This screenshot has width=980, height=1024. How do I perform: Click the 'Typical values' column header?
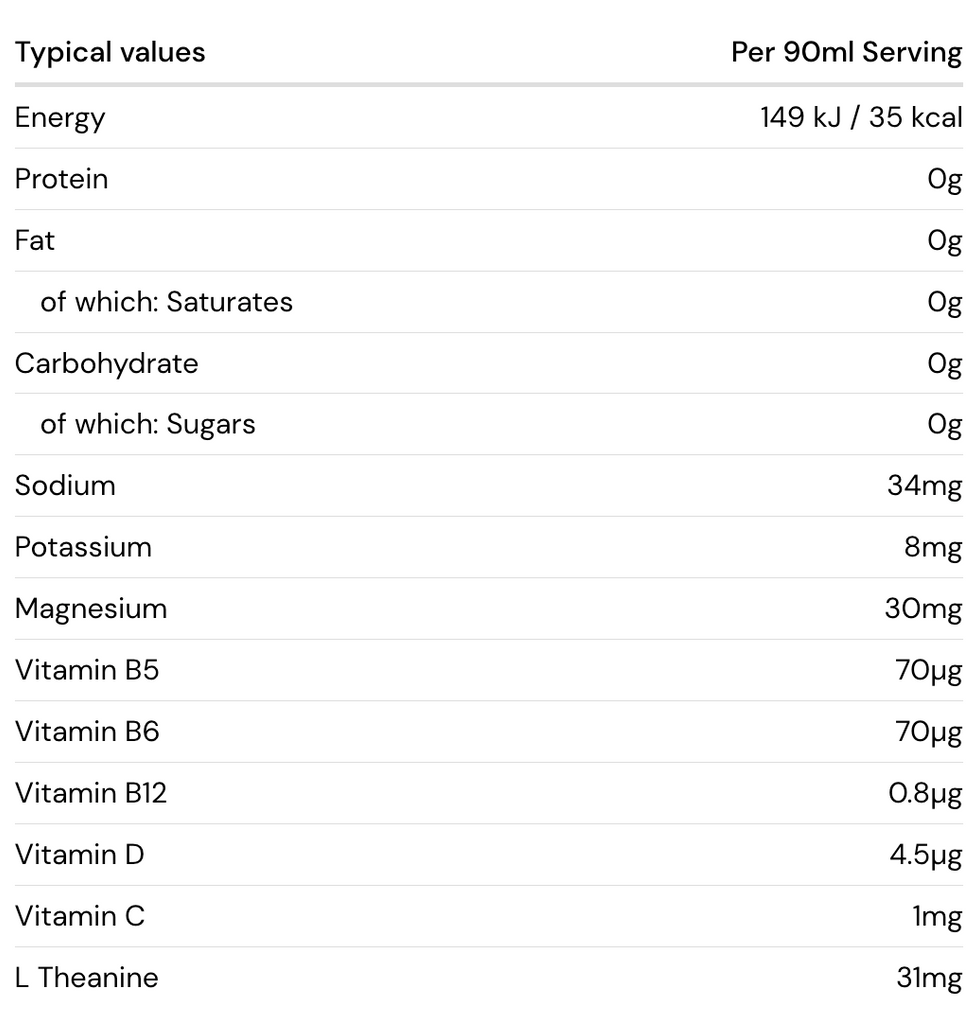tap(110, 53)
